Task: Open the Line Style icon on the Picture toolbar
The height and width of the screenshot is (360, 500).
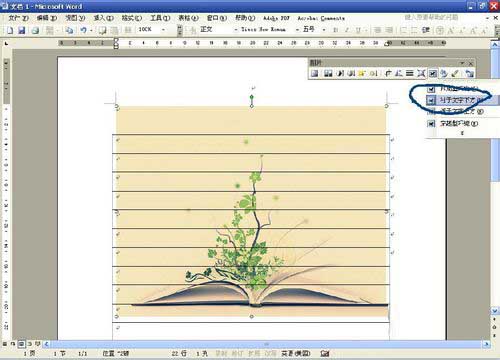Action: [410, 73]
